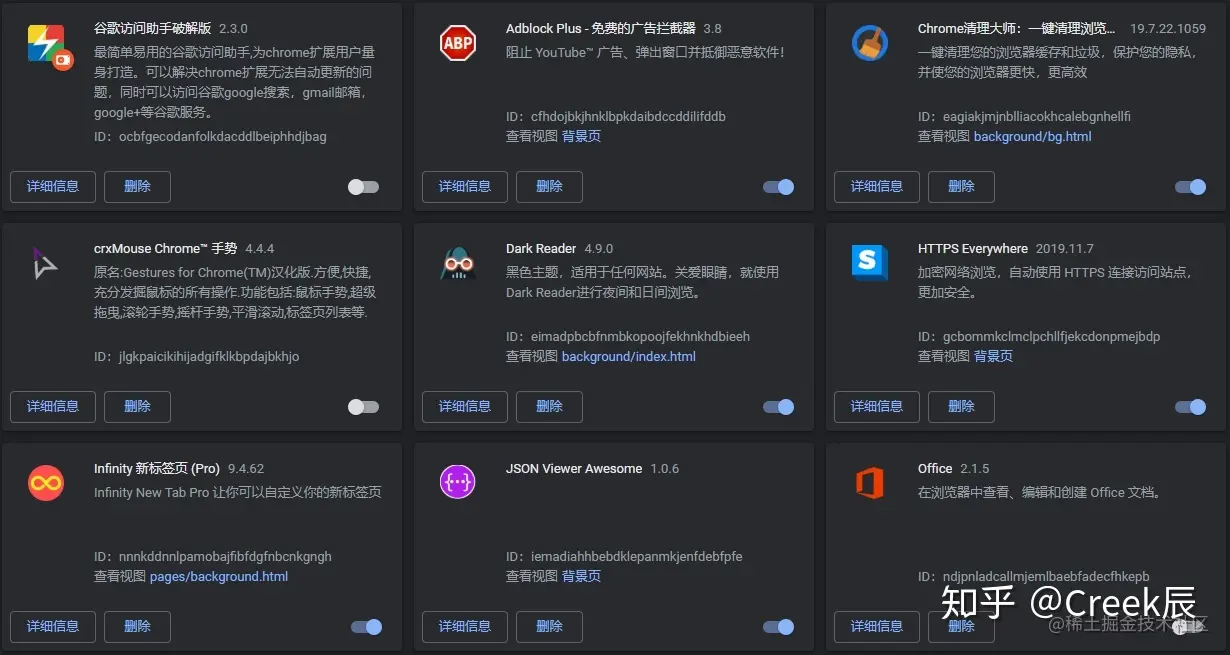Open 详细信息 for 谷歌访问助手破解版

click(53, 186)
